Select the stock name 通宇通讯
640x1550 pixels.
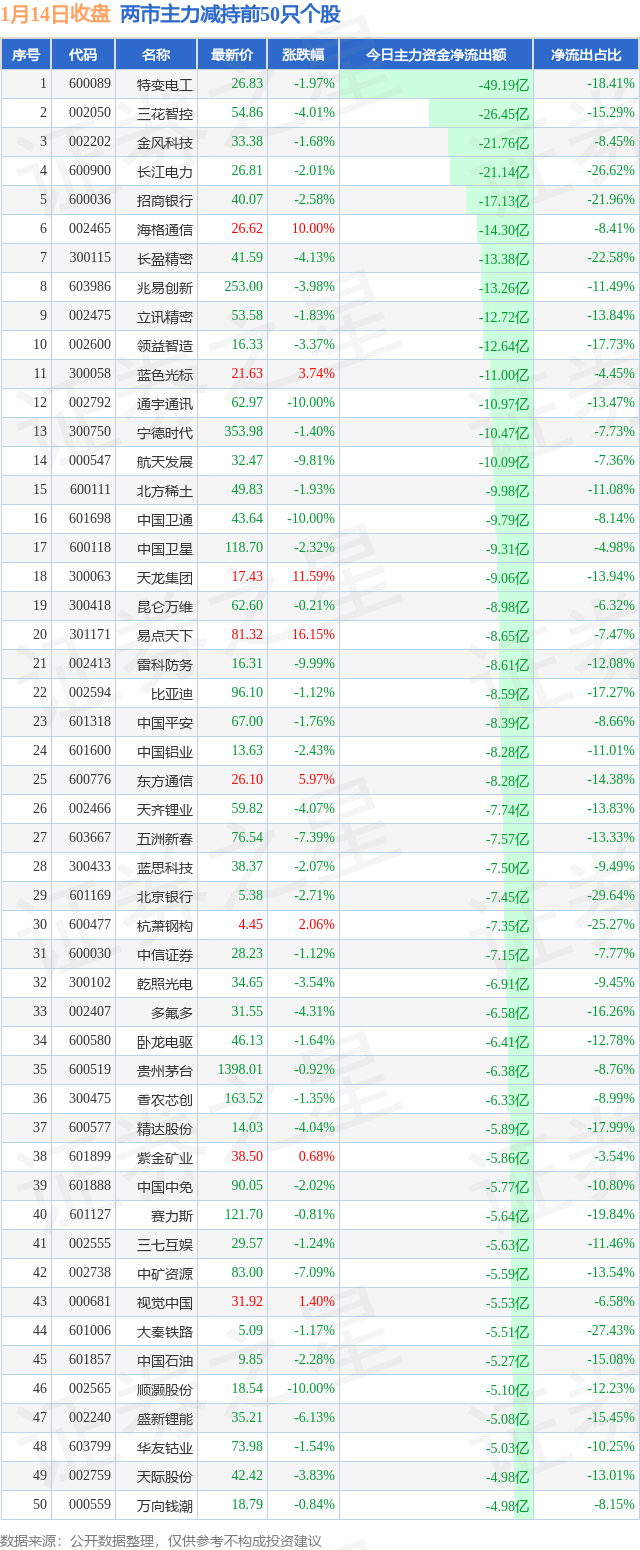(165, 404)
